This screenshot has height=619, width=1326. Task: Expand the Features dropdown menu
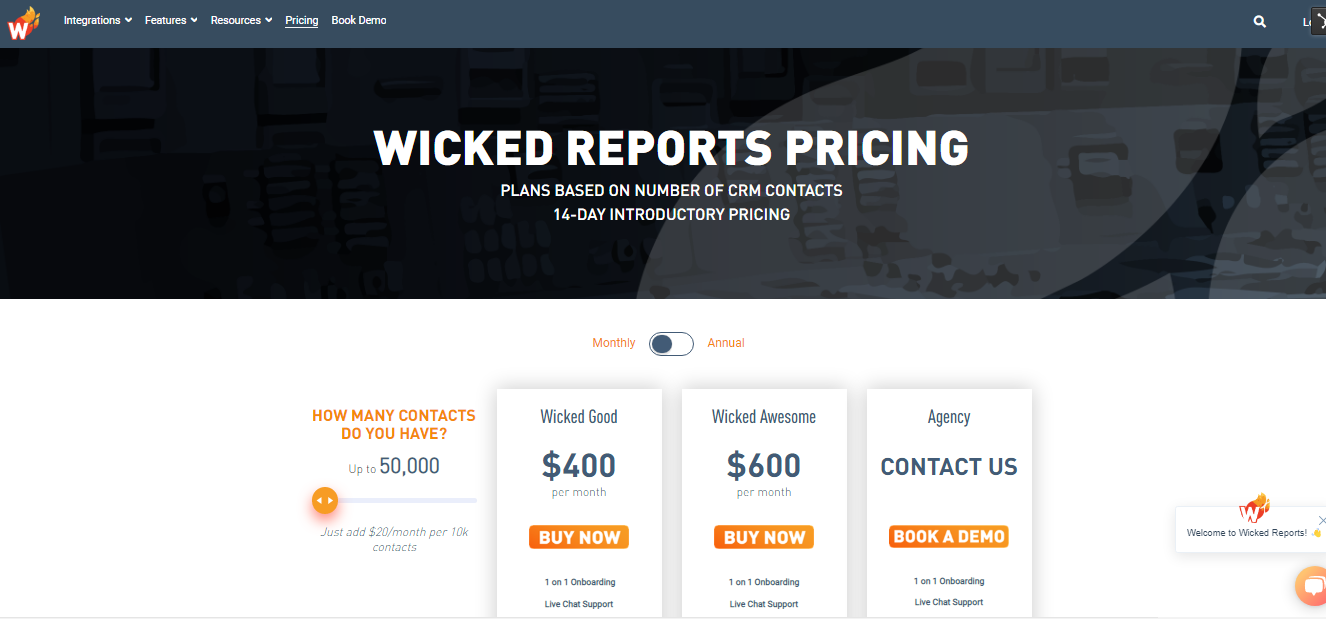[x=171, y=20]
